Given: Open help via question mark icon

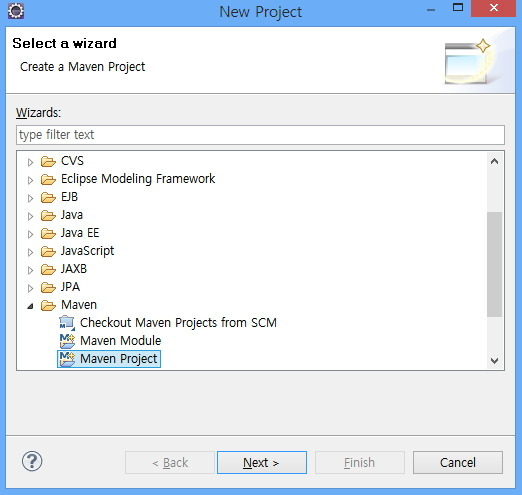Looking at the screenshot, I should point(32,462).
